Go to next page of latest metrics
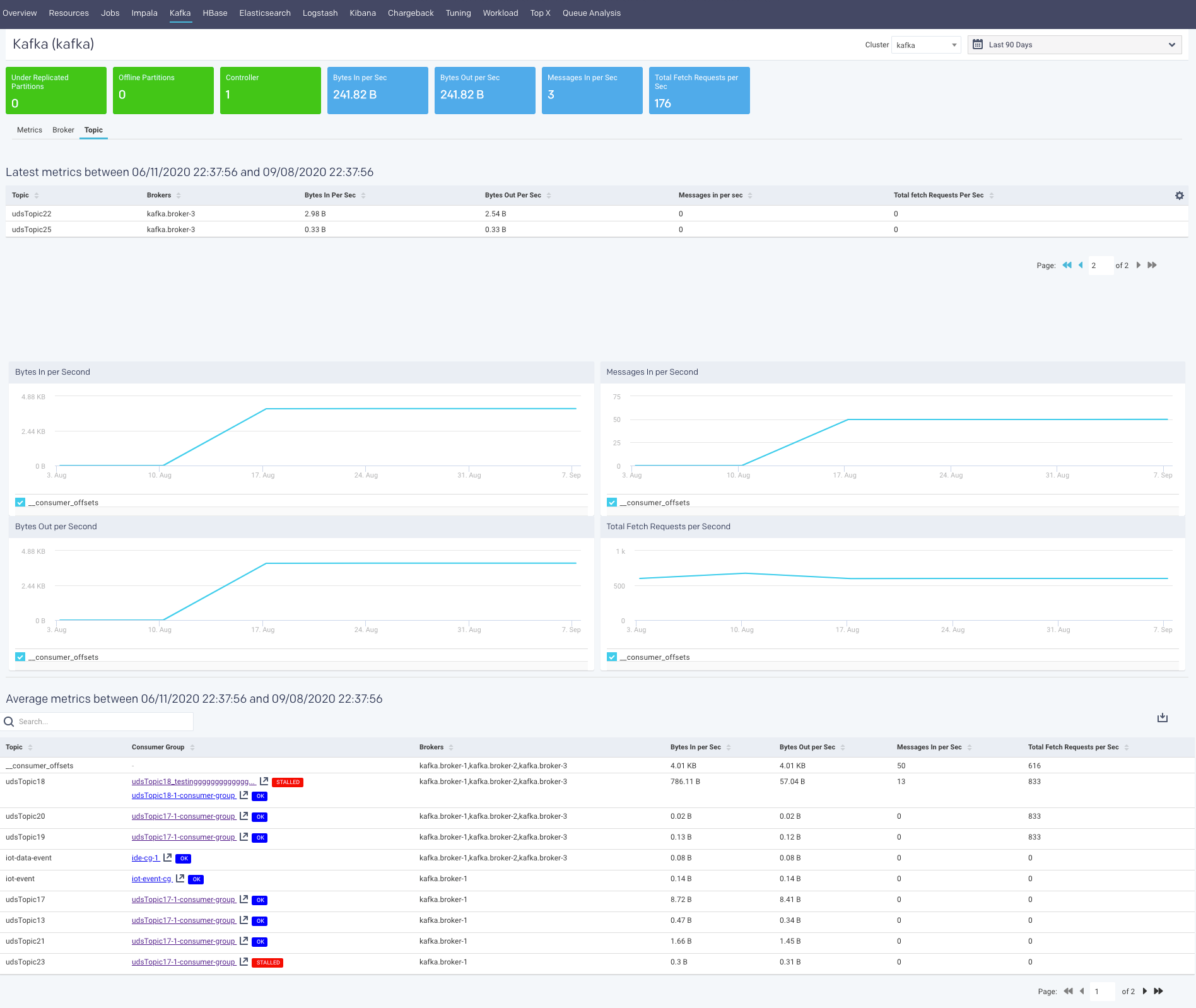The height and width of the screenshot is (1008, 1196). pos(1139,265)
